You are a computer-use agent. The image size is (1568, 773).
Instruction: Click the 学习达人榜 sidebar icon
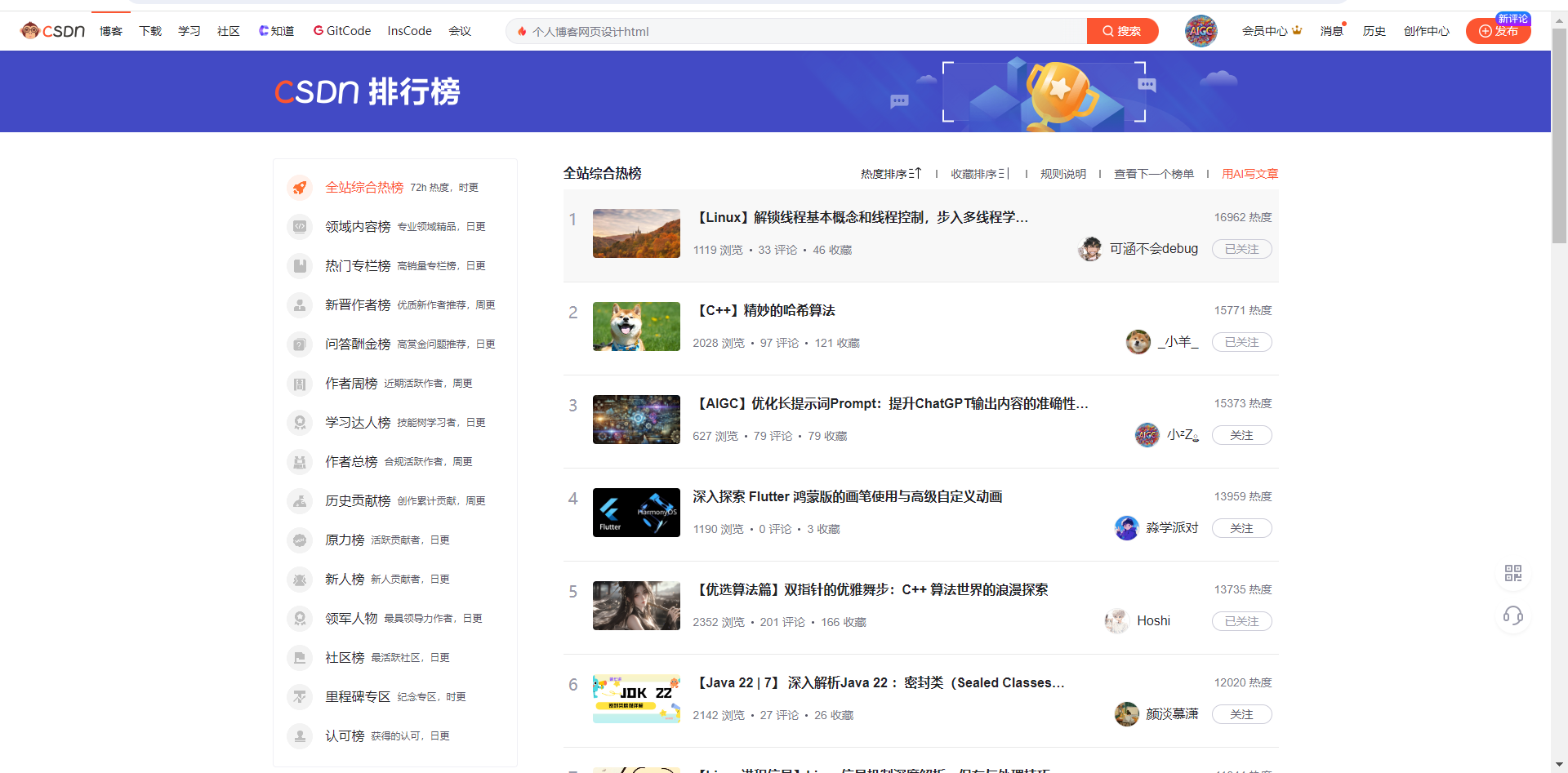300,423
